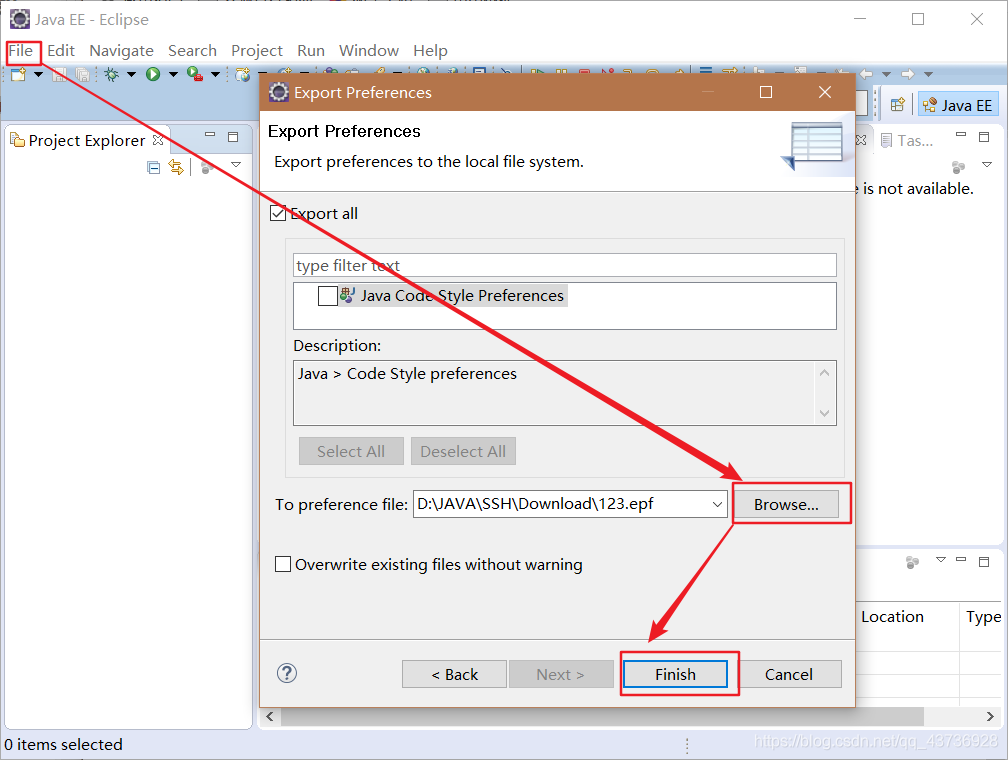Screen dimensions: 1008x760
Task: Click the Location column header
Action: (x=892, y=617)
